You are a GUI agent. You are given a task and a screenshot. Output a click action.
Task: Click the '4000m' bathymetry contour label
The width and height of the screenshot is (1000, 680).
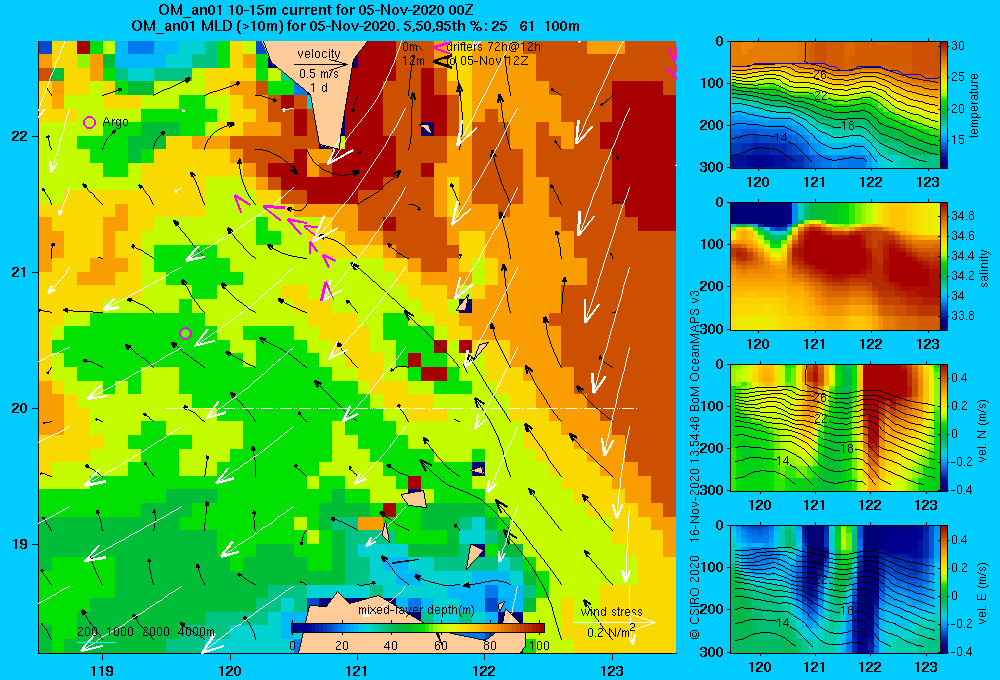coord(196,632)
